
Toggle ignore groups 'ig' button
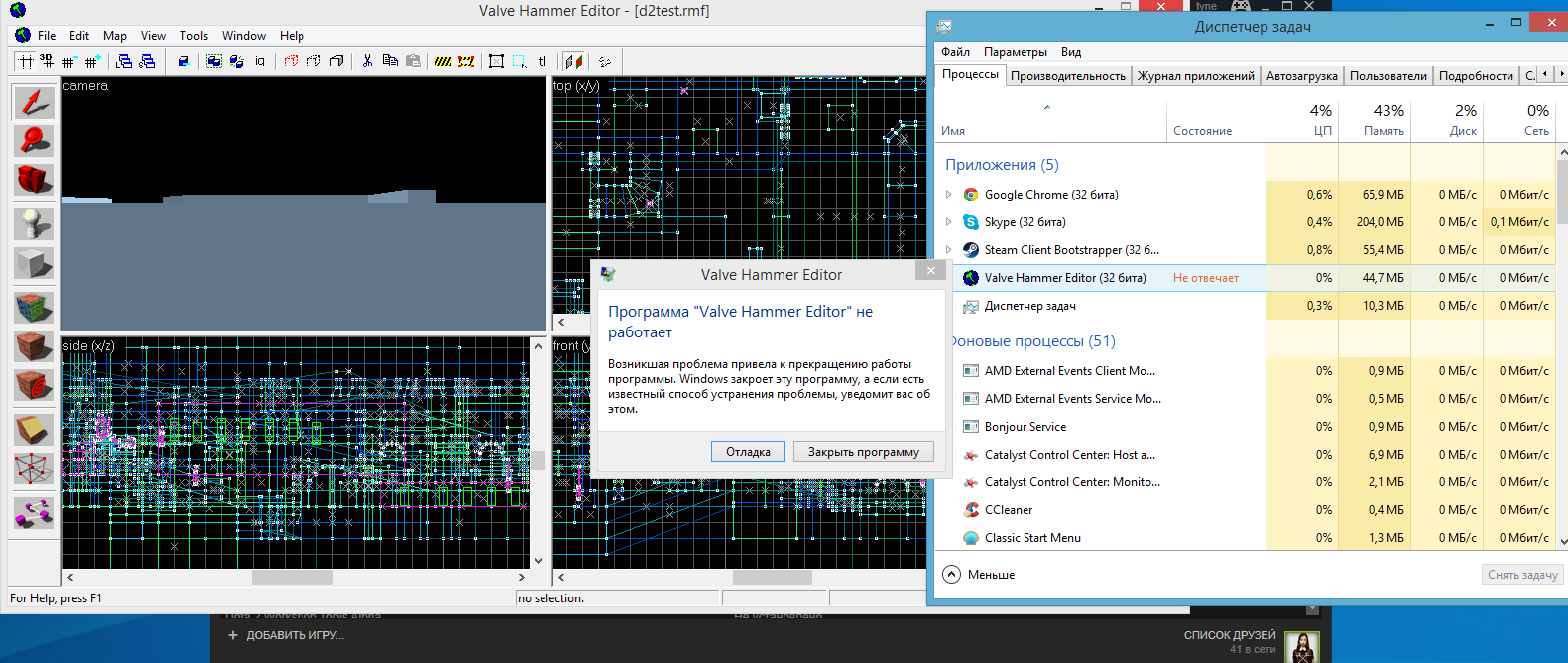tap(260, 62)
